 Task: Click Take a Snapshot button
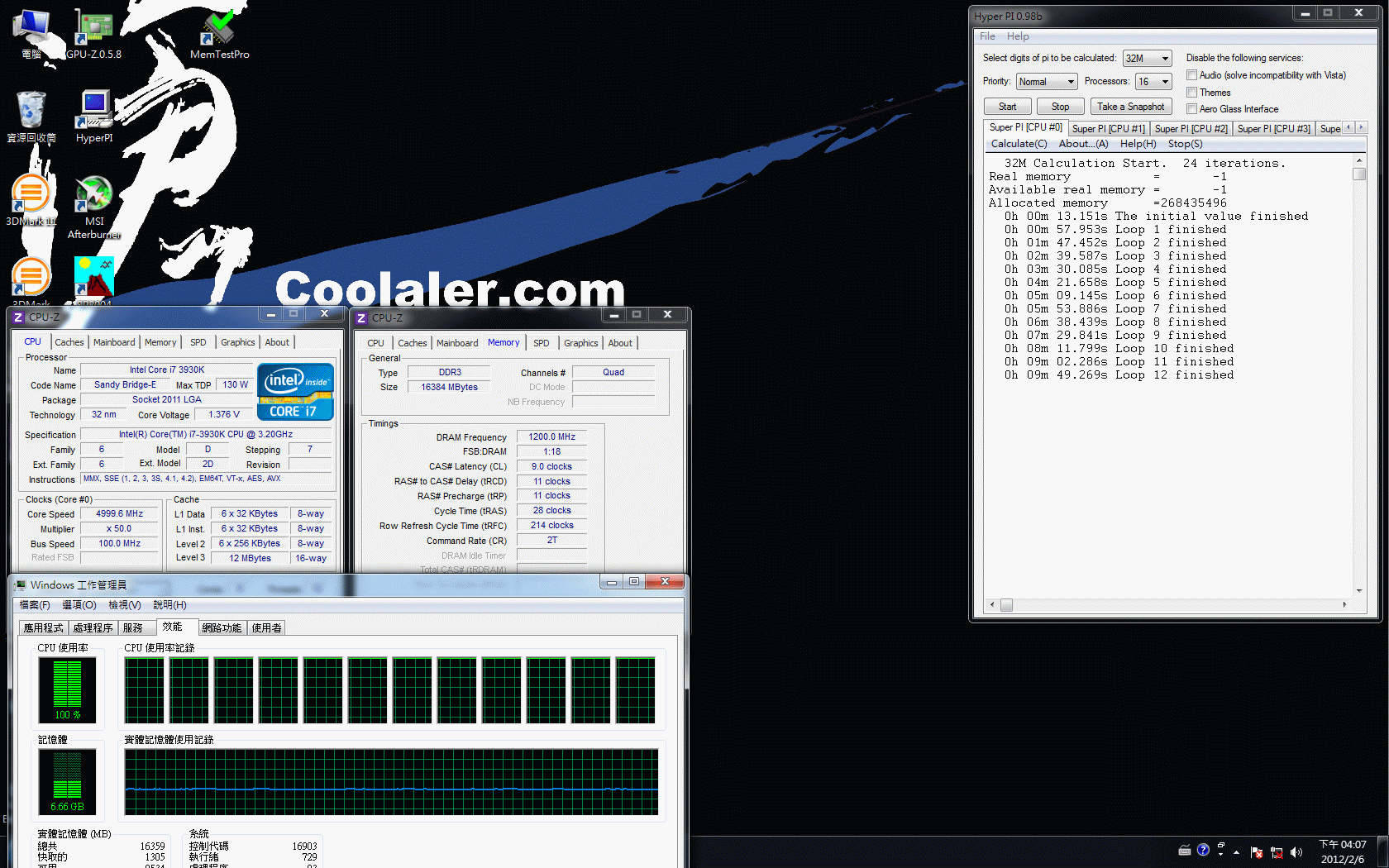point(1130,107)
